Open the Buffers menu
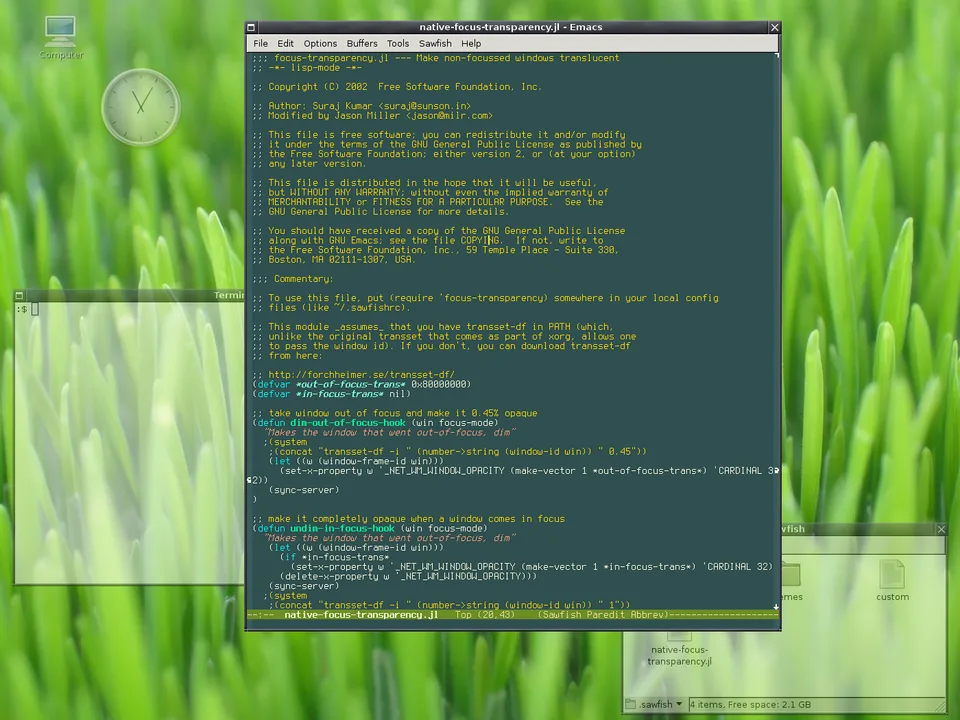Viewport: 960px width, 720px height. tap(362, 43)
